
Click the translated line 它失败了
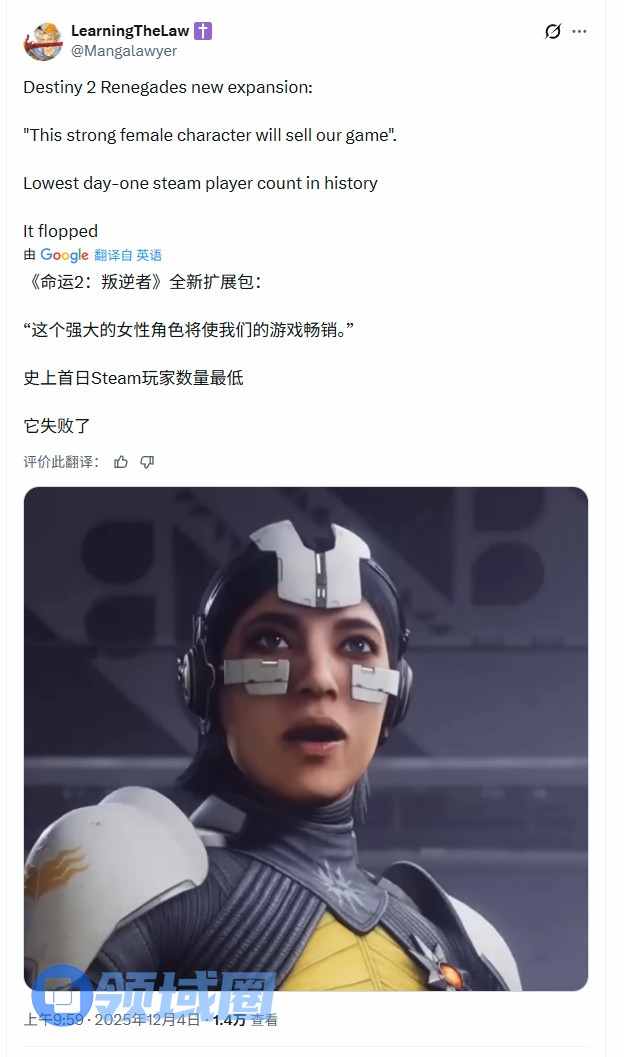pyautogui.click(x=57, y=426)
